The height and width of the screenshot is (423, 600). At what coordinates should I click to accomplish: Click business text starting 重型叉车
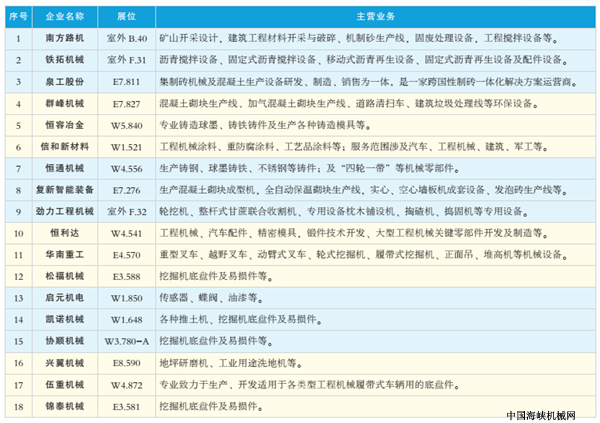click(x=364, y=255)
